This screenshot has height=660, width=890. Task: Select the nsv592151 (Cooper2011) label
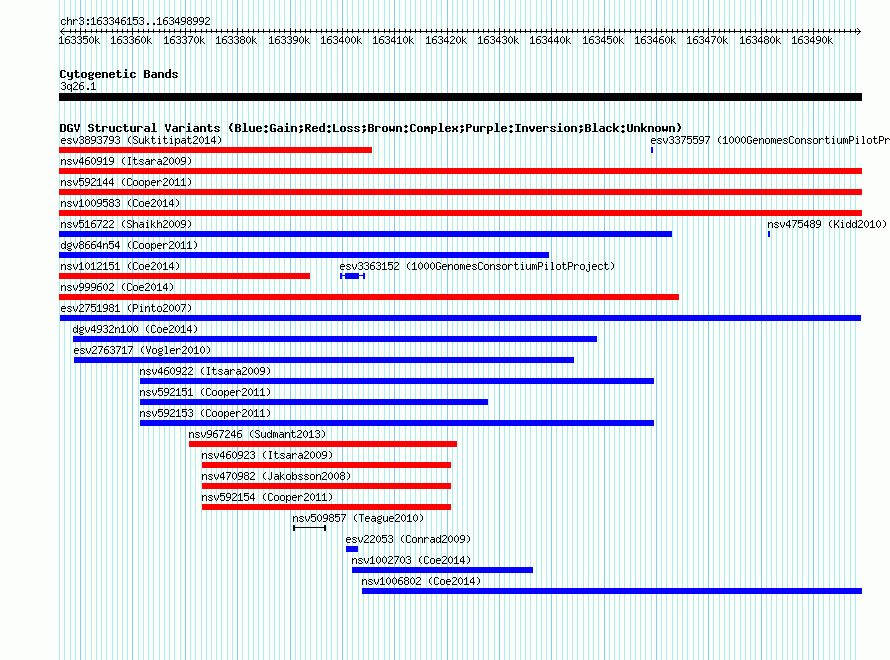point(205,392)
